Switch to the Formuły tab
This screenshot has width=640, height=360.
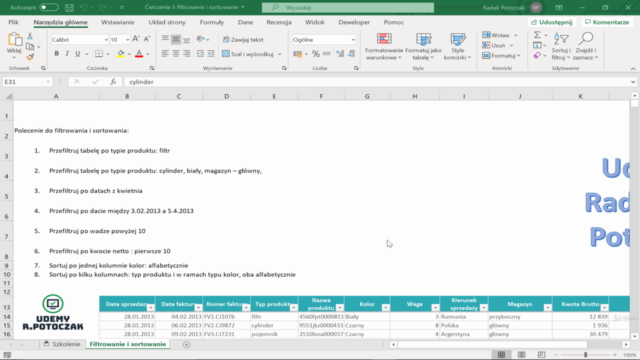(x=211, y=22)
